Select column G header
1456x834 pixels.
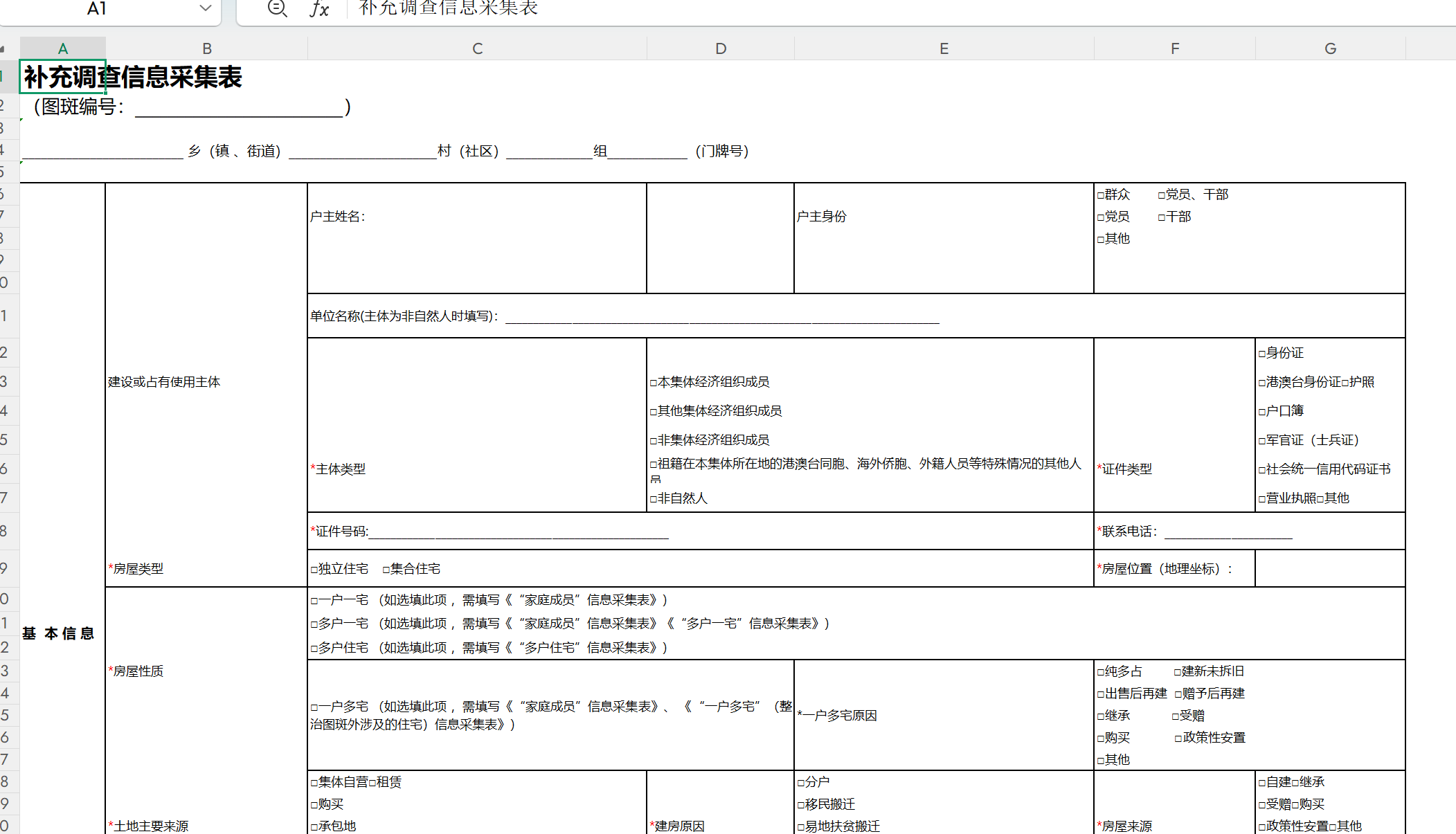(1330, 48)
